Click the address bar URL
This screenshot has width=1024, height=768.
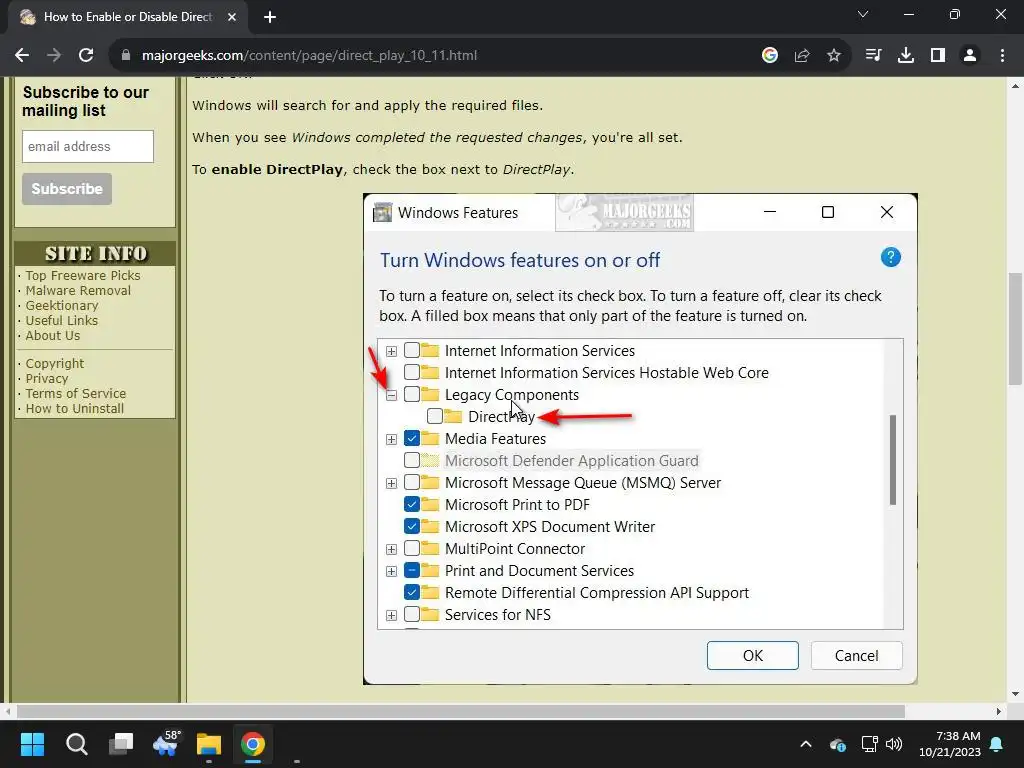tap(310, 56)
